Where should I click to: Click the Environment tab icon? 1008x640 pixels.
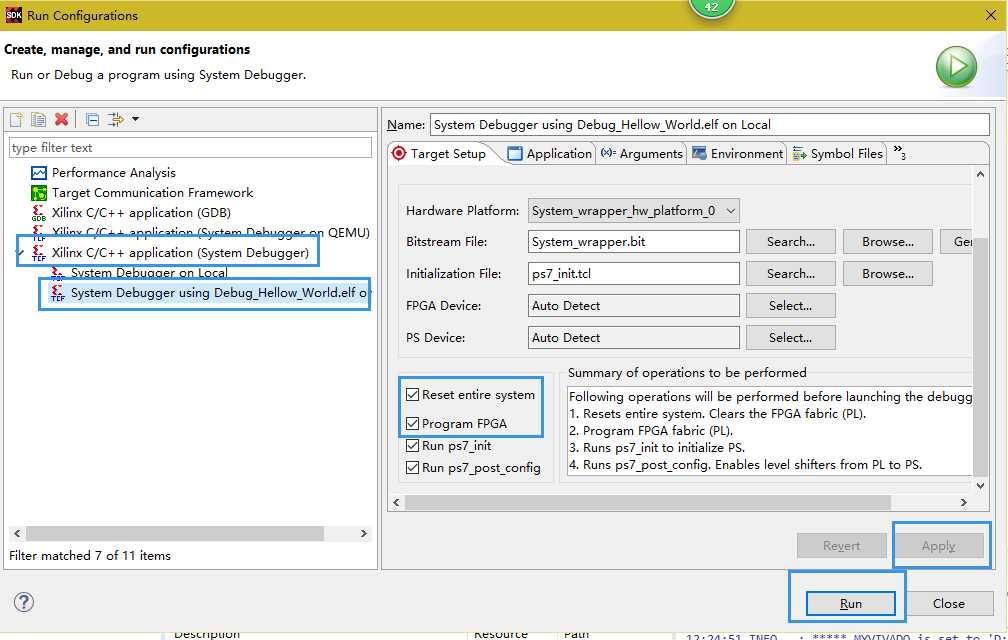[x=699, y=153]
